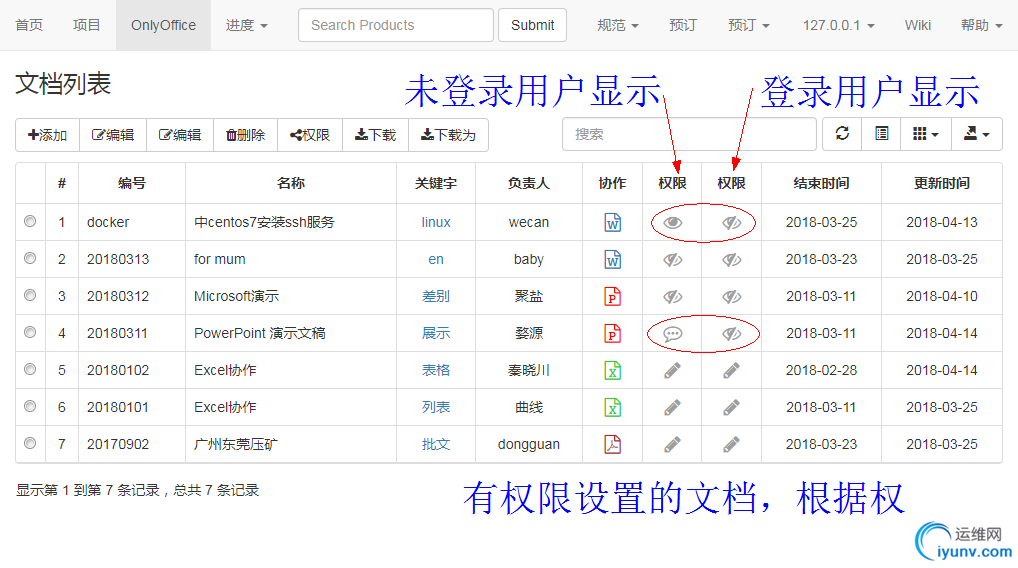The image size is (1018, 568).
Task: Click first pencil edit icon in row 20180101
Action: (x=673, y=407)
